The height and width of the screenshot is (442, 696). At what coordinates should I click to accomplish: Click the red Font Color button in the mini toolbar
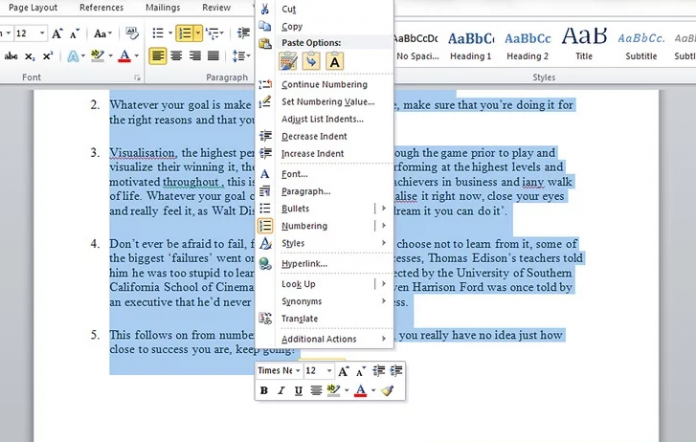click(360, 390)
